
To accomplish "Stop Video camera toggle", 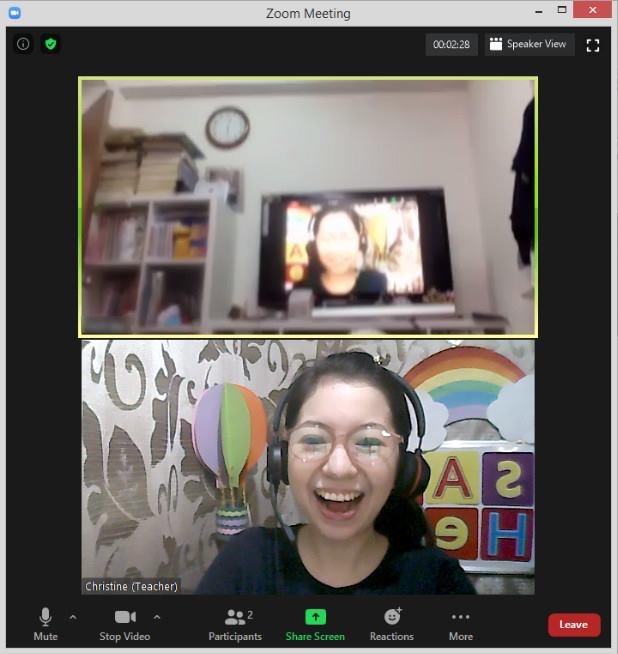I will (125, 624).
